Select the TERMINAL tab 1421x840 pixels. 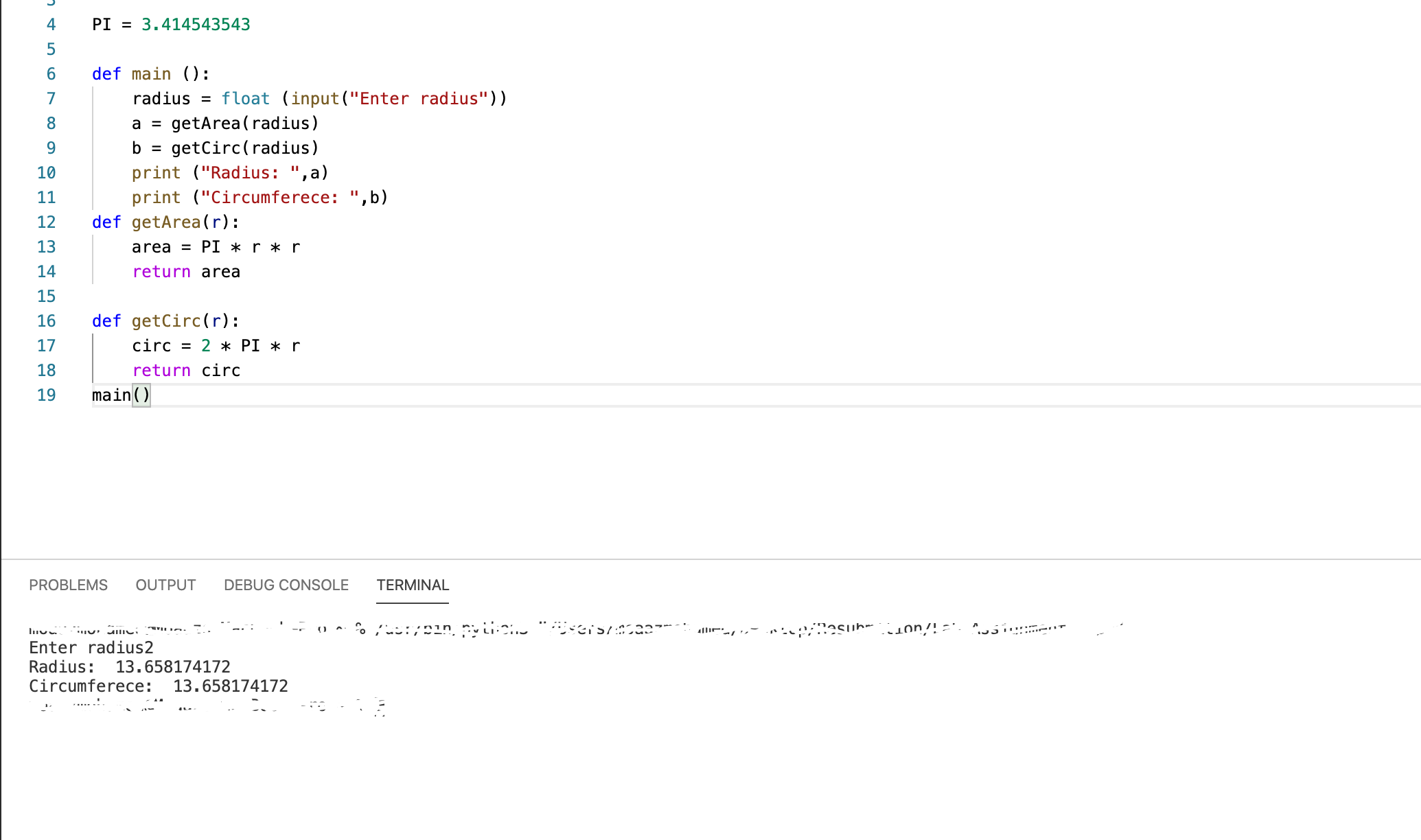413,585
